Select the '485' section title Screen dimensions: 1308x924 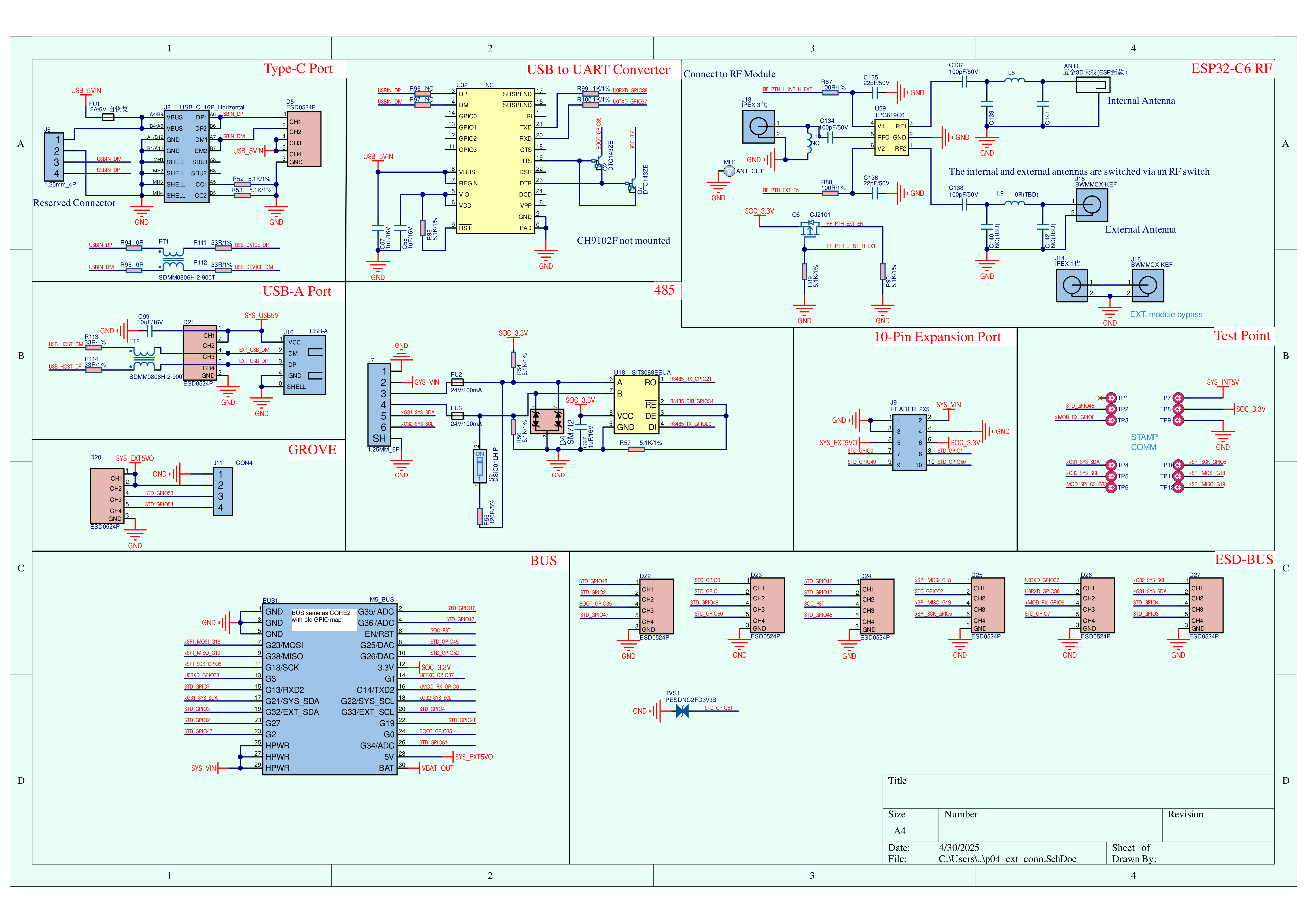664,290
